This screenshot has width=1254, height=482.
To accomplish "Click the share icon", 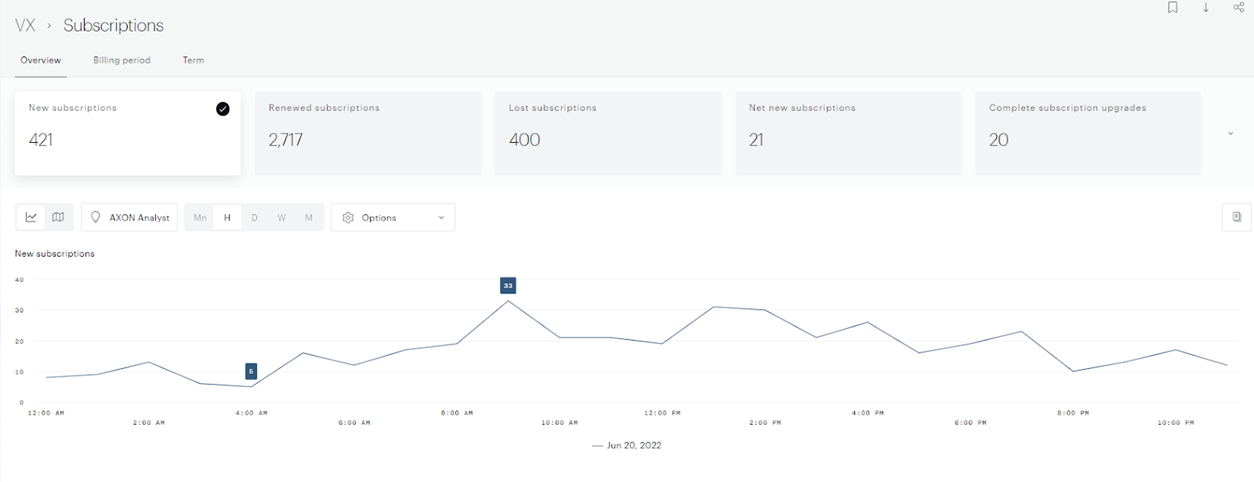I will [x=1239, y=8].
